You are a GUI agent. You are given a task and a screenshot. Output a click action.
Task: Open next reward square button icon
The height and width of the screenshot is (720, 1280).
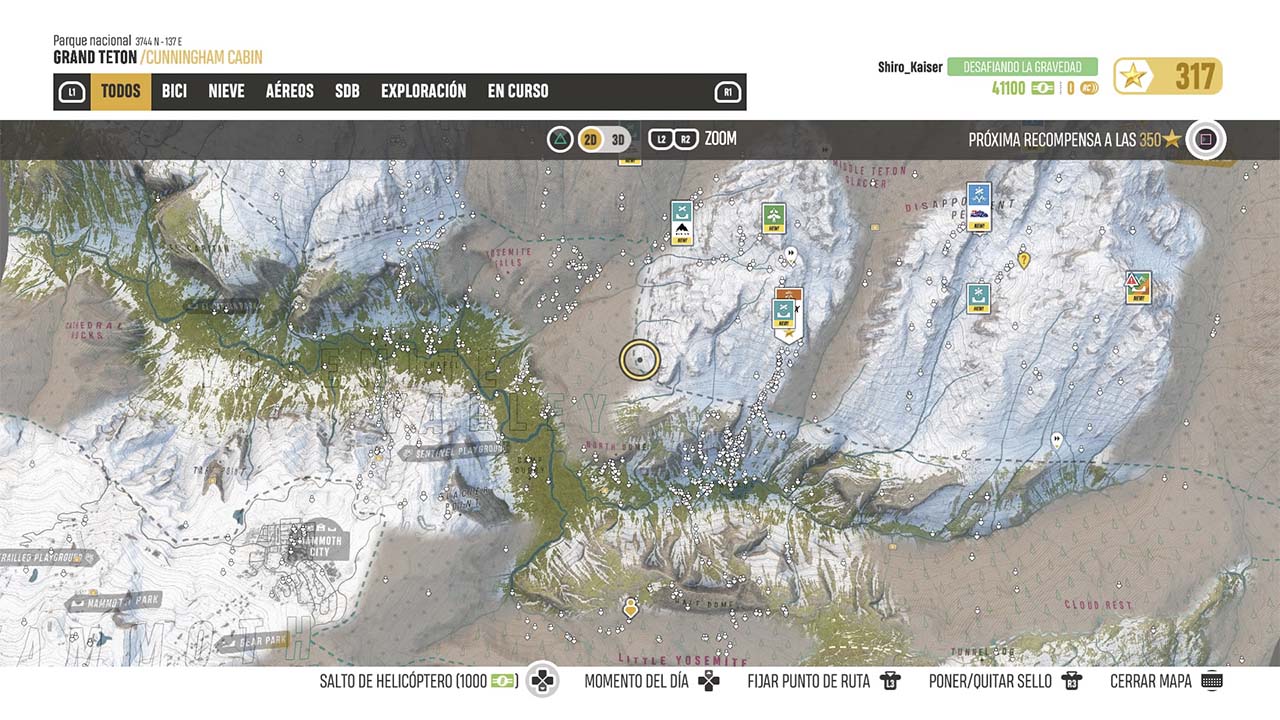coord(1206,140)
